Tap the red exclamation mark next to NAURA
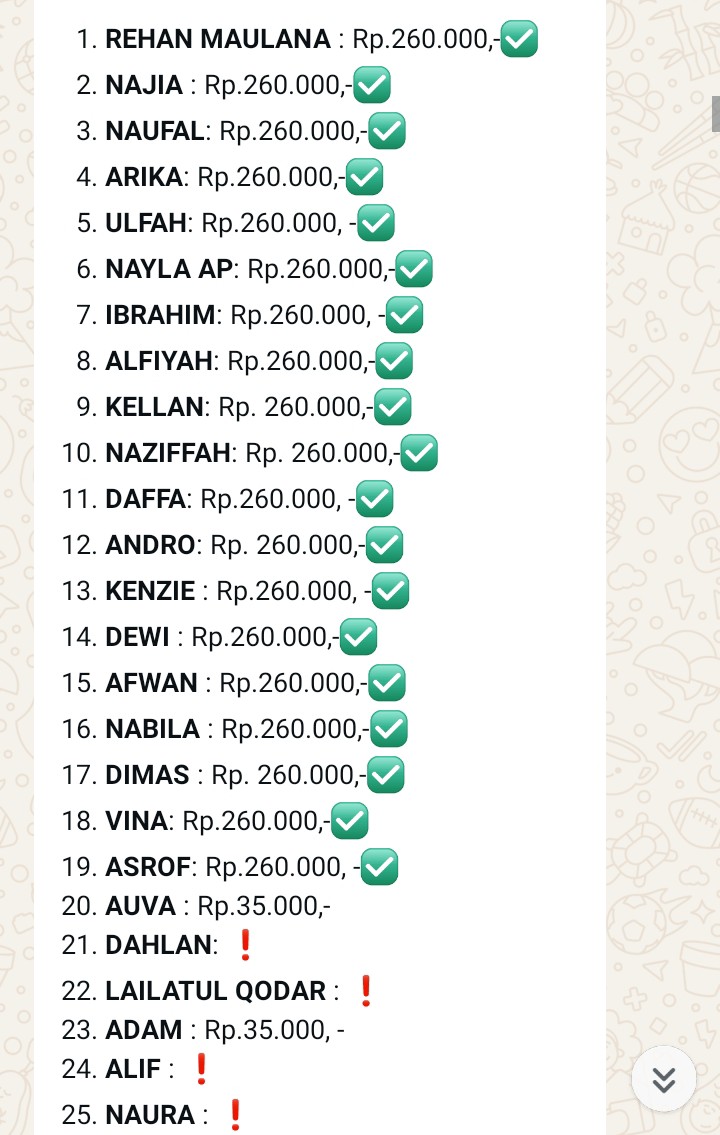Image resolution: width=720 pixels, height=1135 pixels. (x=235, y=1114)
